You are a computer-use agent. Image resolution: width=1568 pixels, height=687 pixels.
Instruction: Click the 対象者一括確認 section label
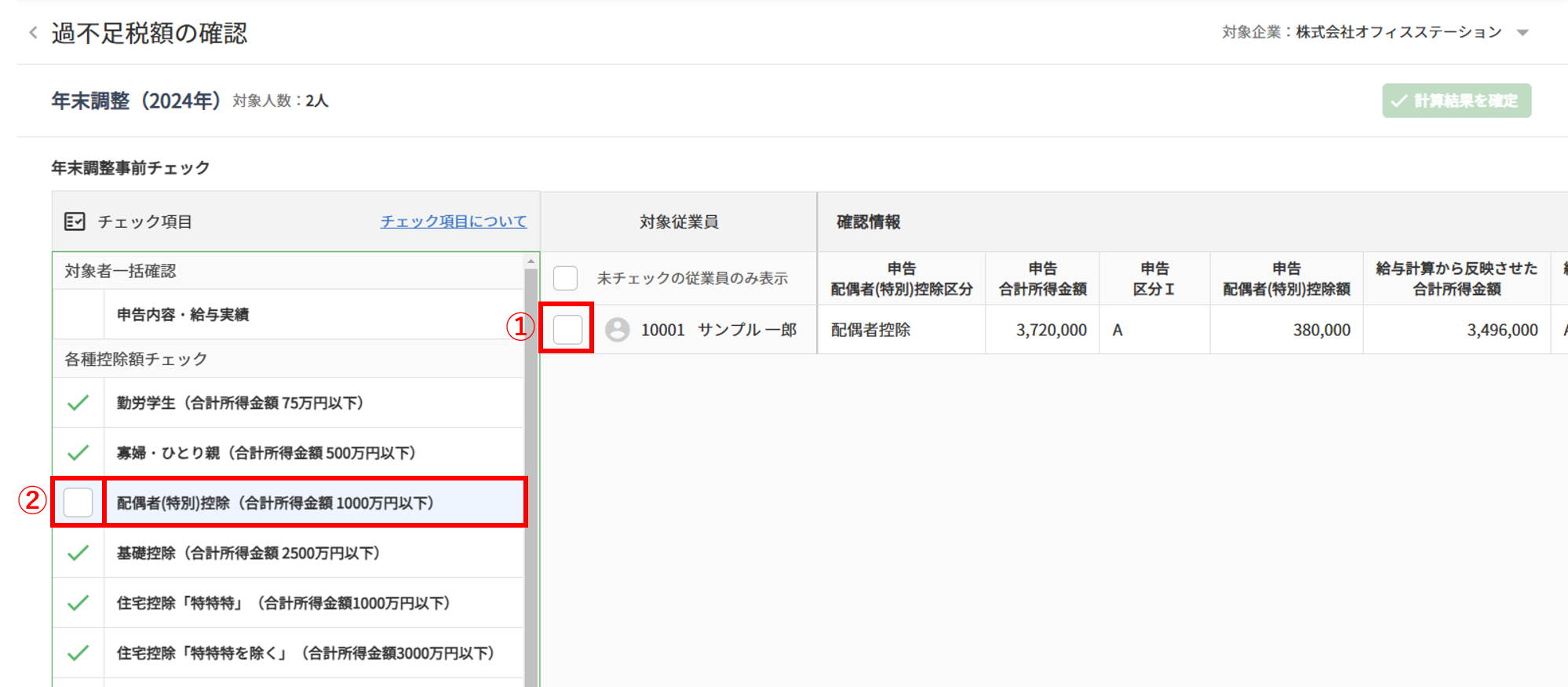coord(120,271)
